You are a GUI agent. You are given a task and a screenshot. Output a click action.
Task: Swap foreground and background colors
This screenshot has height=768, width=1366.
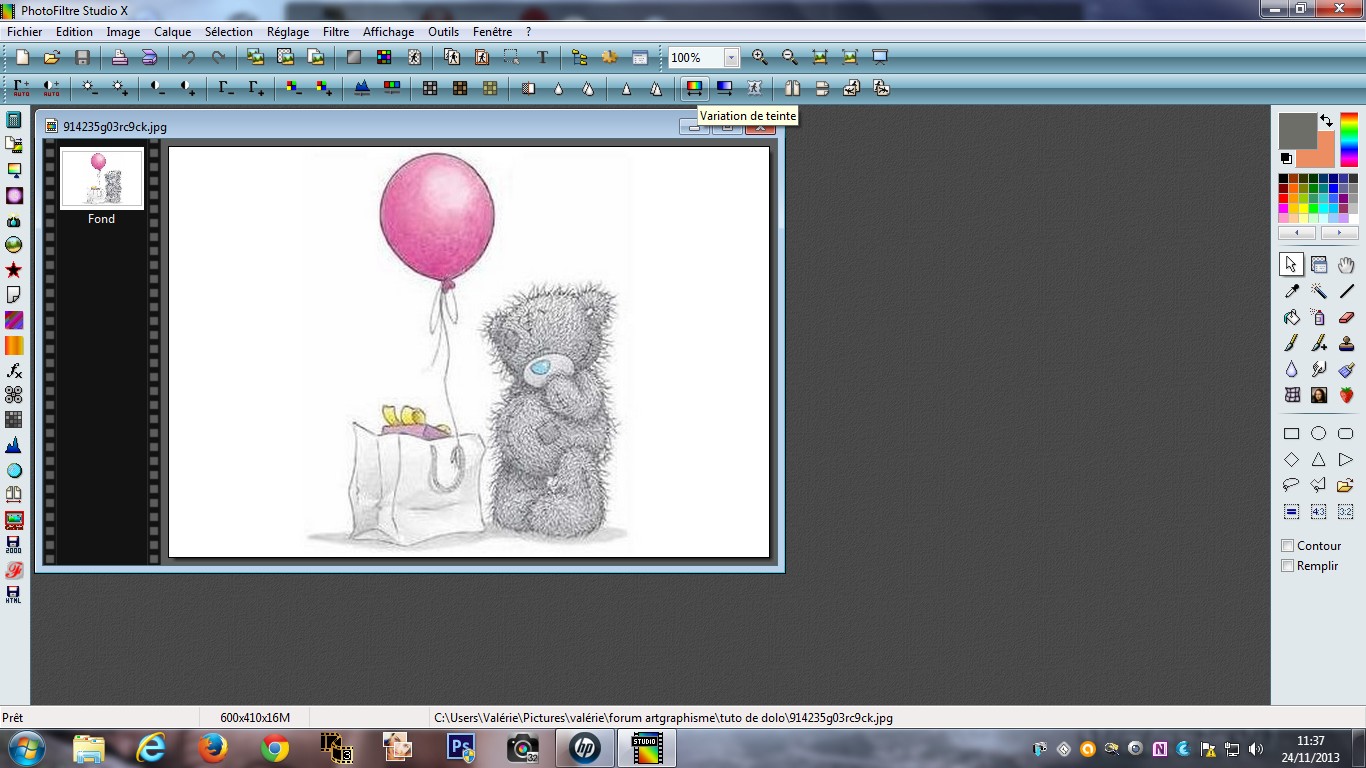pos(1326,120)
